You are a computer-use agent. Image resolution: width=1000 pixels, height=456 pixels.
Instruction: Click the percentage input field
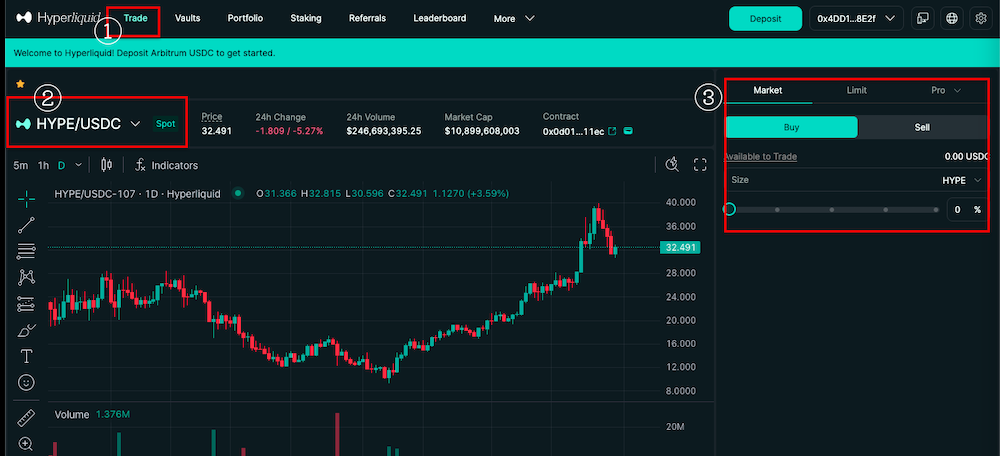click(967, 209)
